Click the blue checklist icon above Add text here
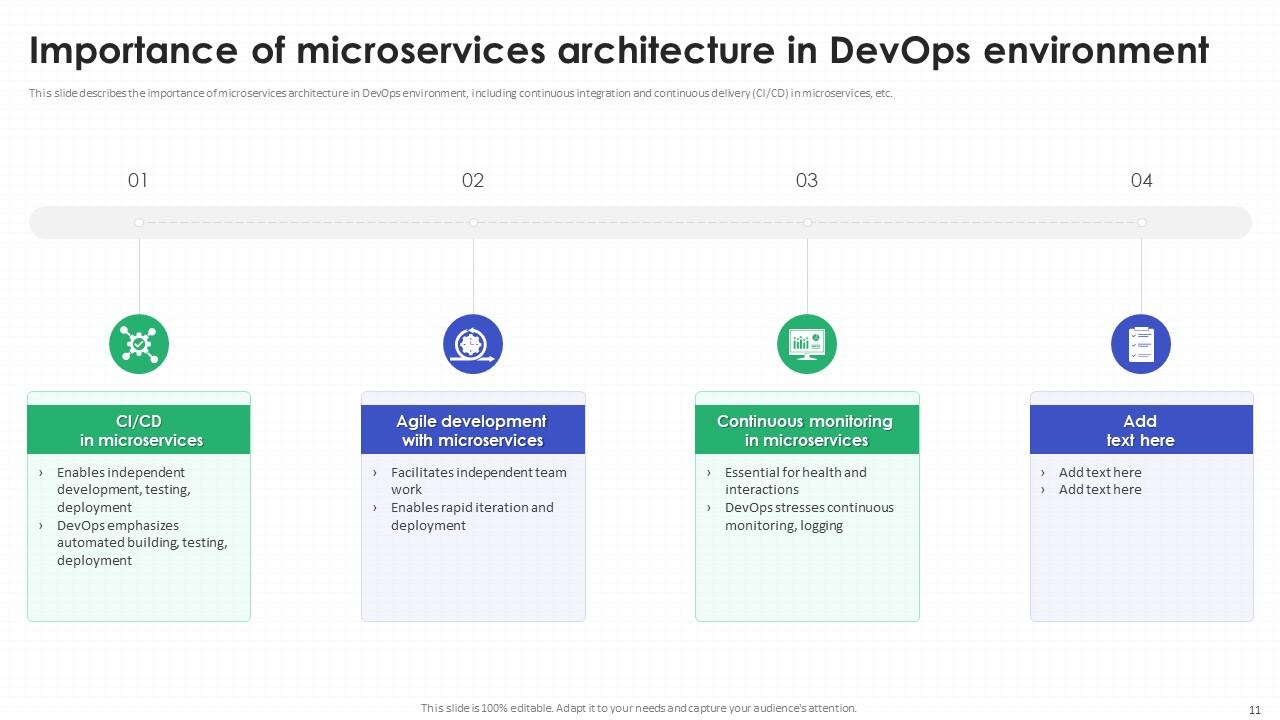1280x720 pixels. 1141,343
